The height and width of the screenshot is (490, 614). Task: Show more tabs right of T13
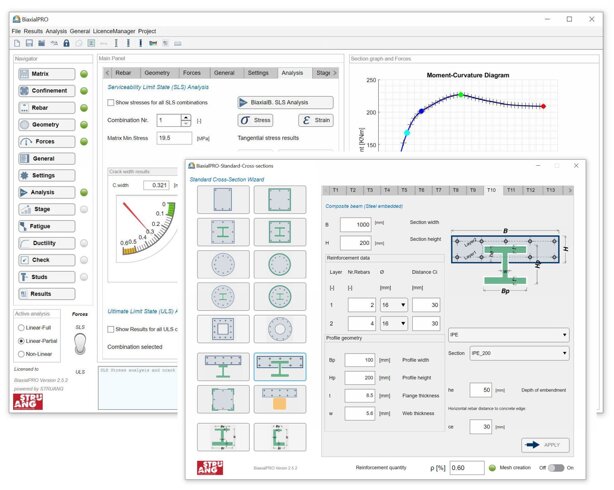click(x=569, y=190)
